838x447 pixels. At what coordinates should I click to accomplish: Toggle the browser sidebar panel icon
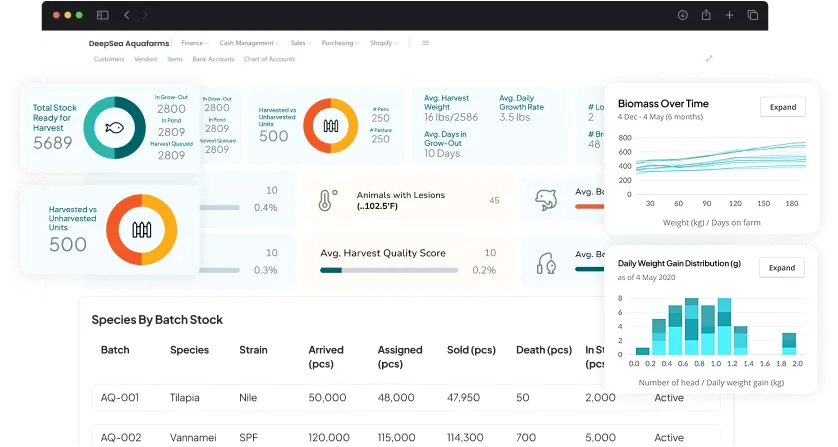[x=103, y=15]
